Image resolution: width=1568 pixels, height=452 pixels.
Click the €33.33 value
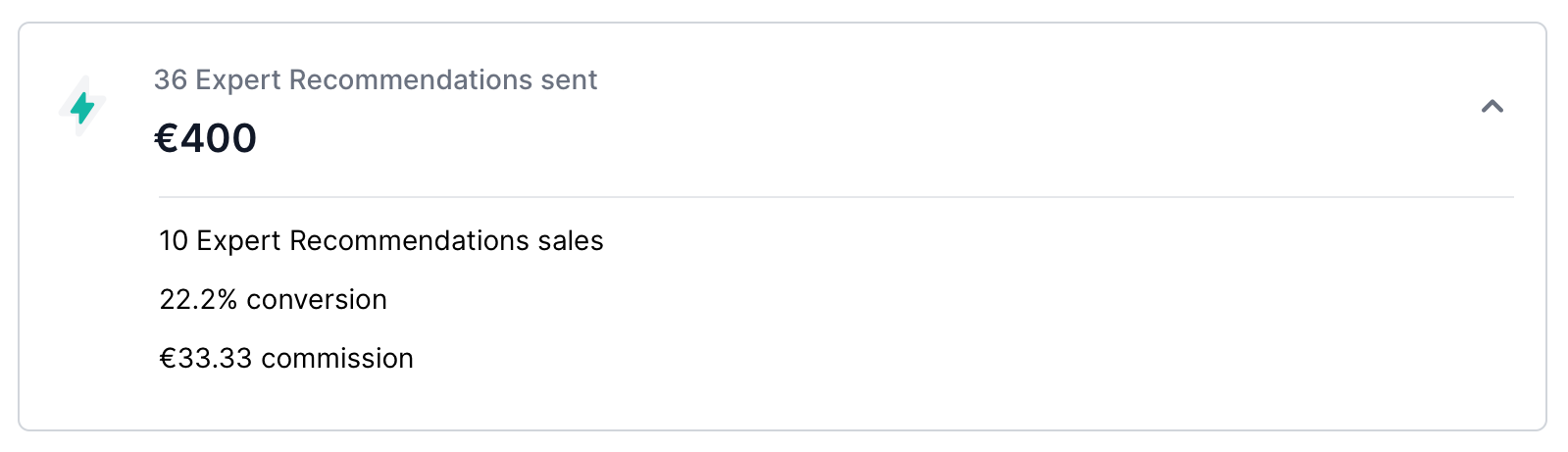click(206, 358)
